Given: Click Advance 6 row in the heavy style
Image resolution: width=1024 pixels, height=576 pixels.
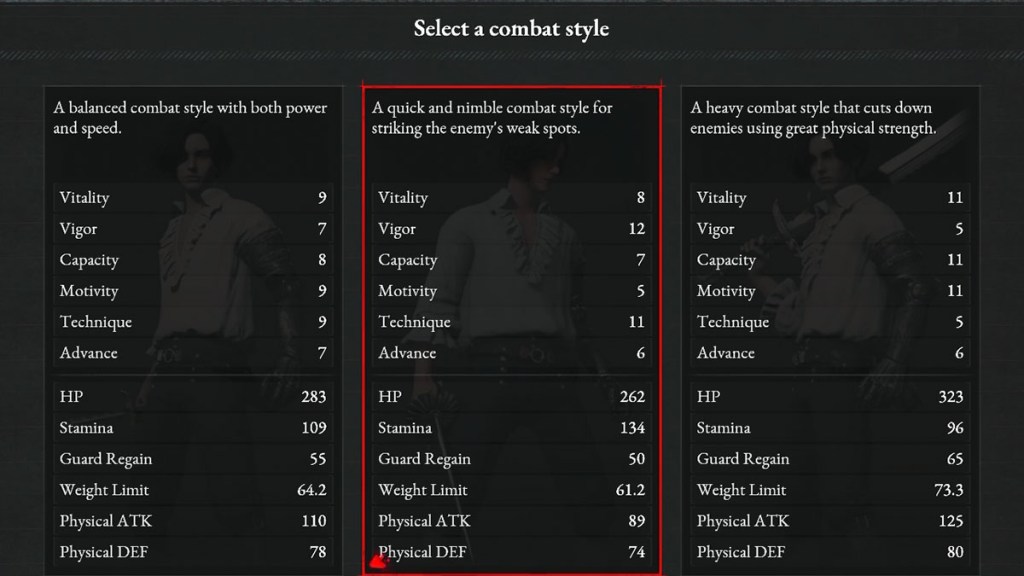Looking at the screenshot, I should 830,353.
